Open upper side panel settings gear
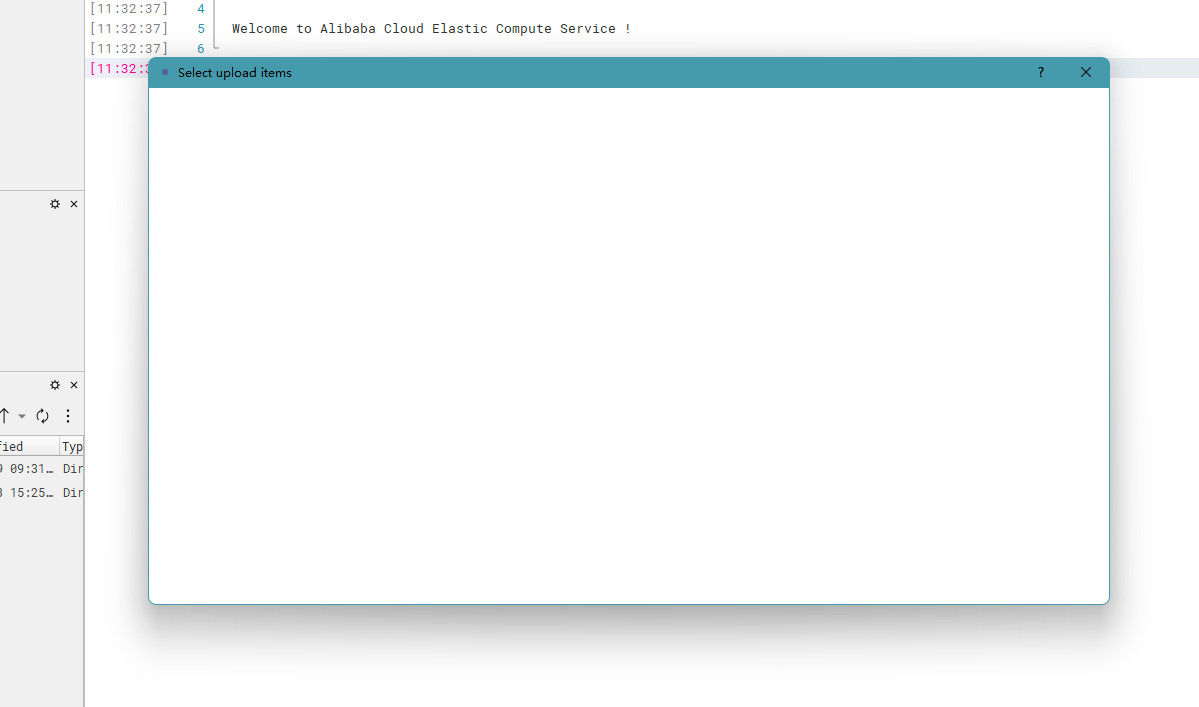 click(55, 204)
